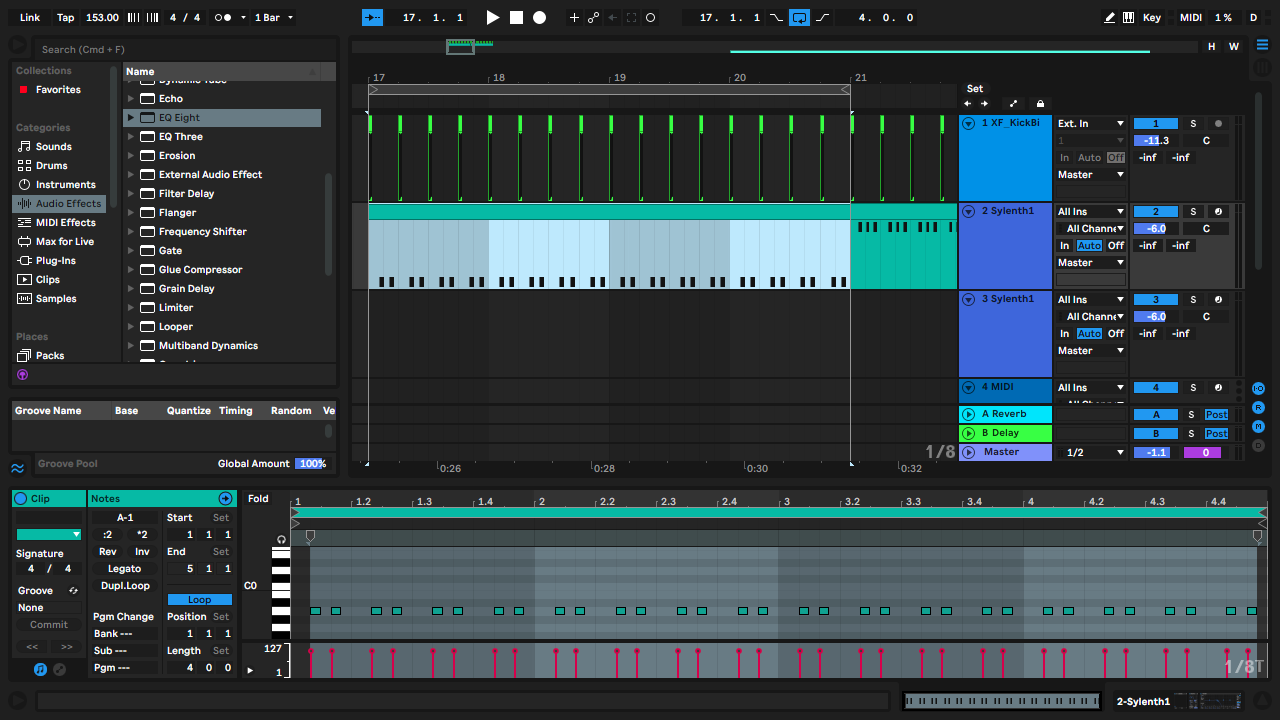Viewport: 1280px width, 720px height.
Task: Expand the EQ Eight folder
Action: (130, 118)
